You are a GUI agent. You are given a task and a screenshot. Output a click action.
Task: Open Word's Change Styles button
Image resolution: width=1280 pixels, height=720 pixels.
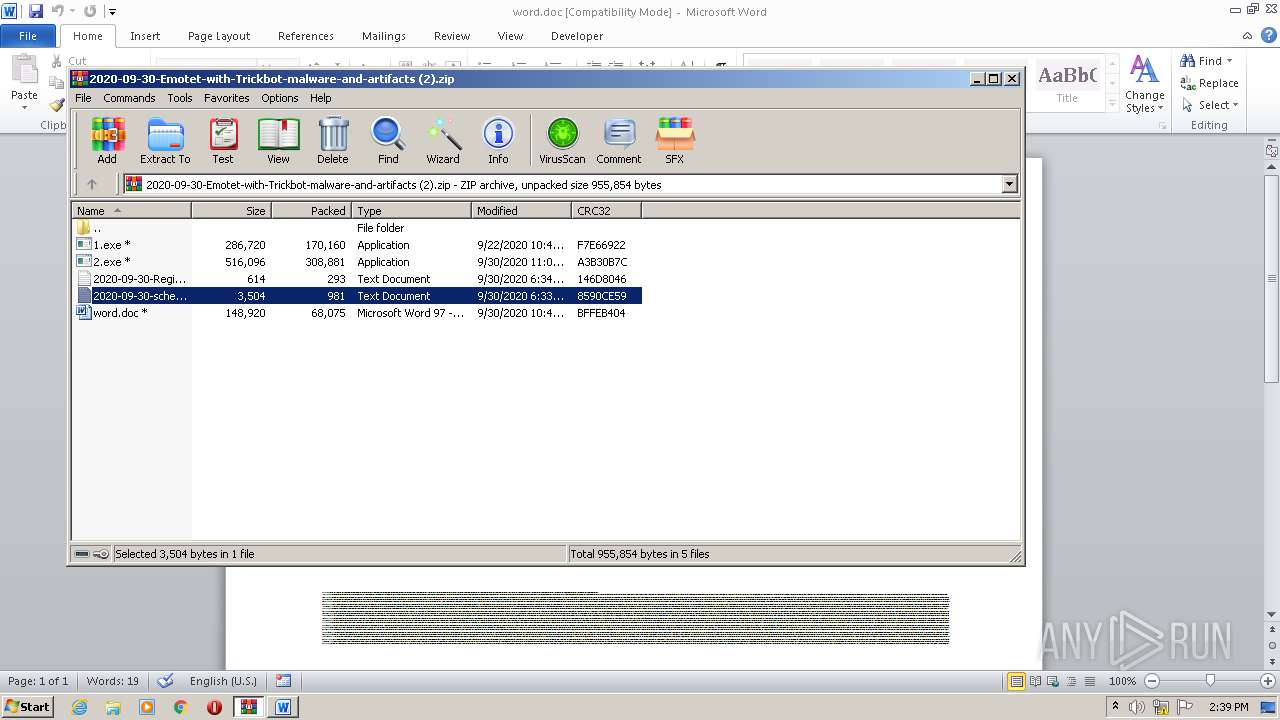pyautogui.click(x=1144, y=86)
